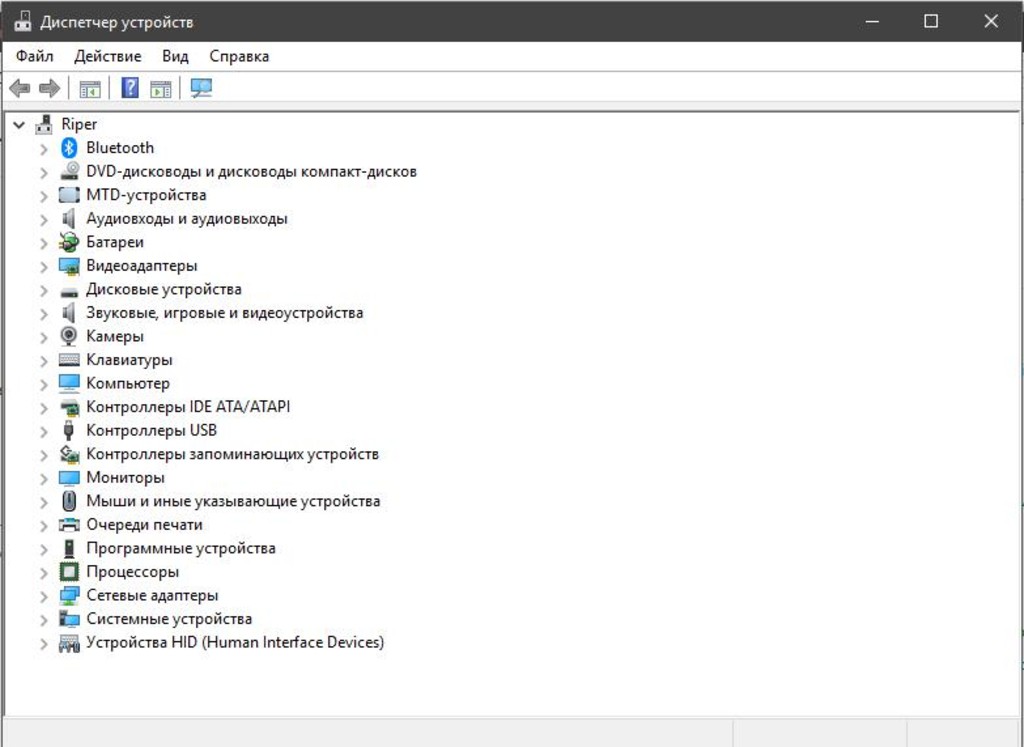The image size is (1024, 747).
Task: Show or hide the console tree icon
Action: pyautogui.click(x=90, y=88)
